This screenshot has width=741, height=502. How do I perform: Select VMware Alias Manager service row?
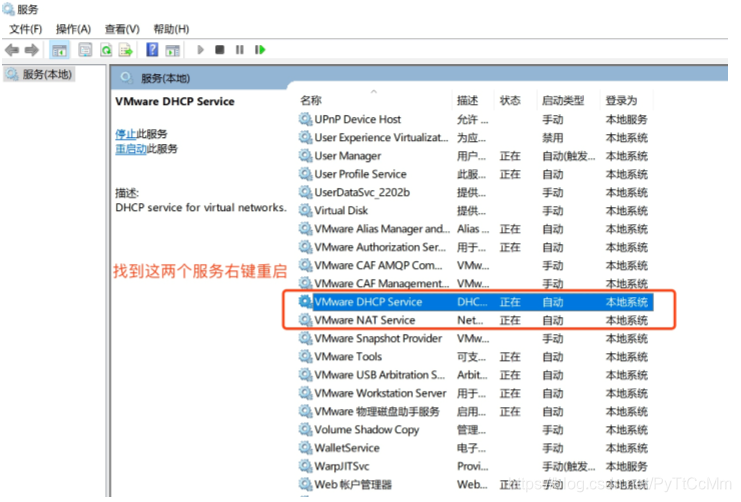coord(475,229)
